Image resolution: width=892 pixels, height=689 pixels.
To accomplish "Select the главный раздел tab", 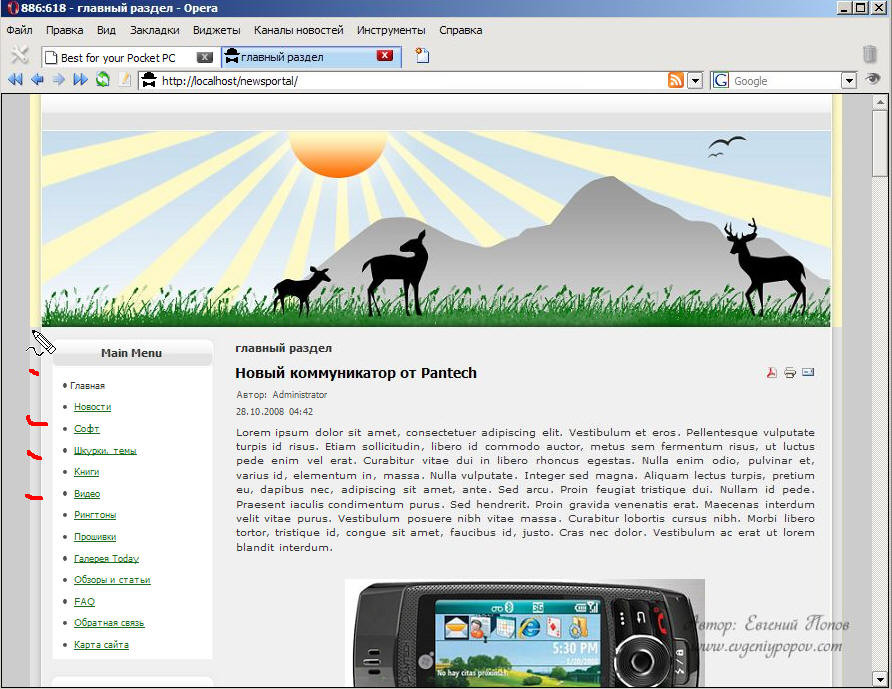I will click(311, 57).
